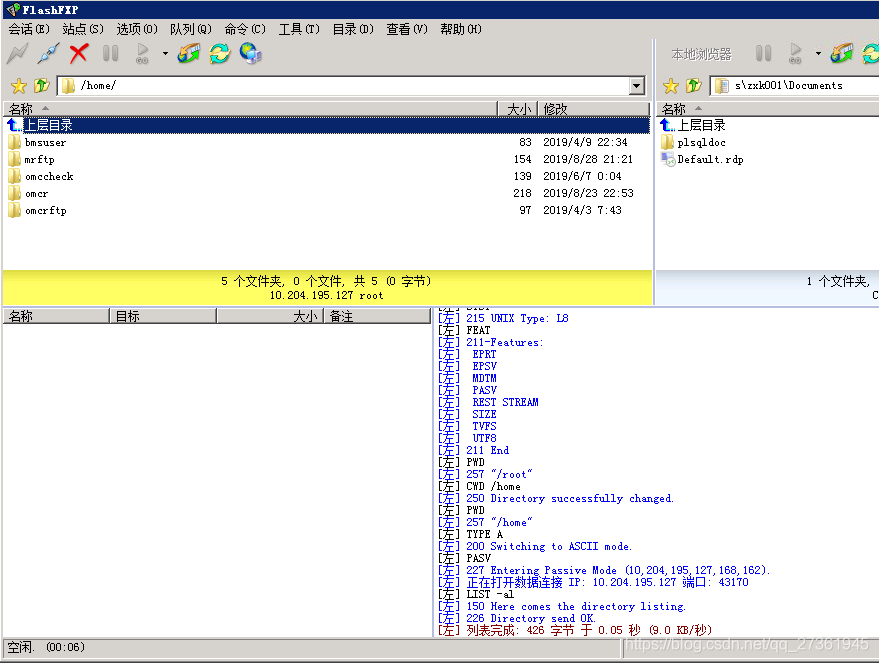
Task: Open the 队列 menu
Action: point(191,29)
